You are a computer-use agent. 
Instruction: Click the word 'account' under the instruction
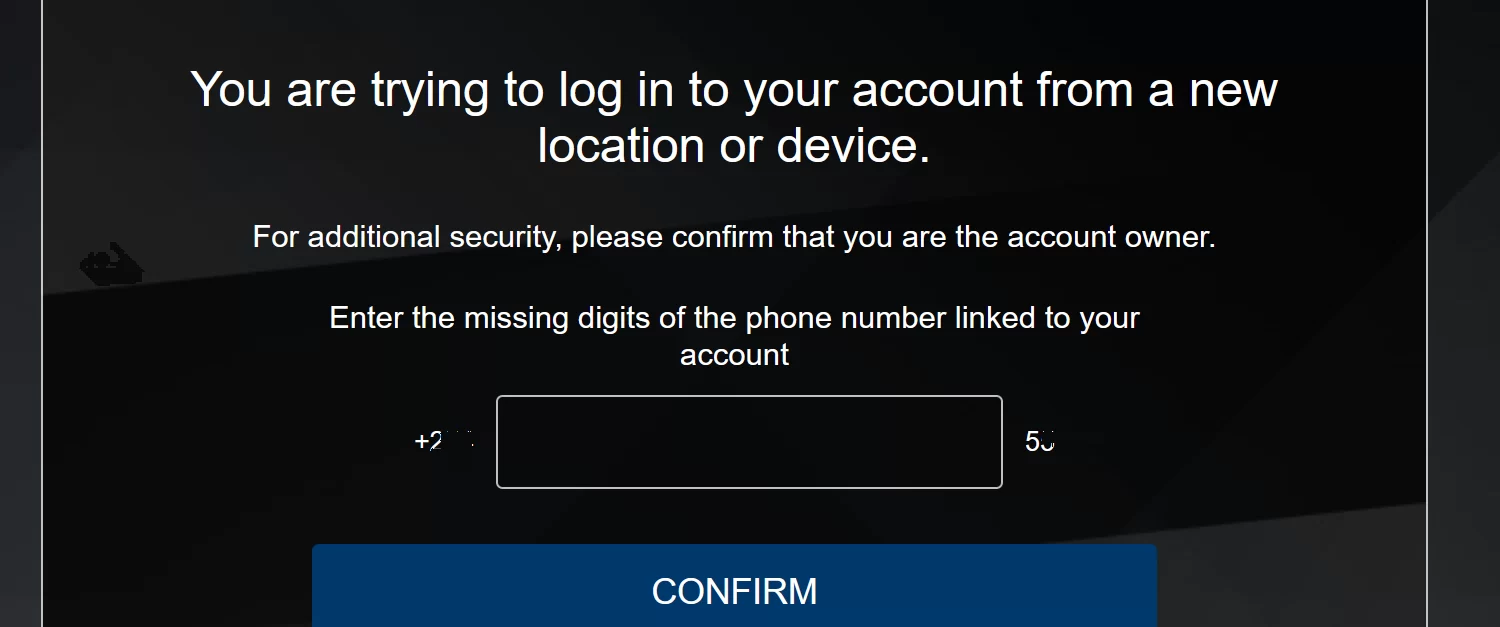tap(734, 355)
